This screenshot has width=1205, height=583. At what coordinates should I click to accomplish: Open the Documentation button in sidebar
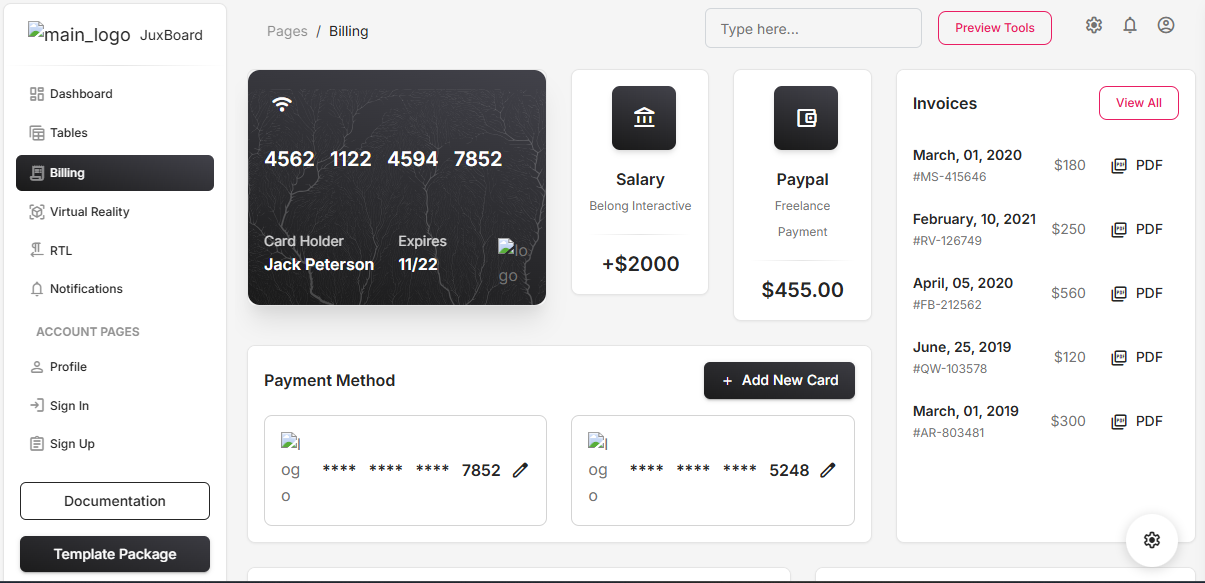tap(115, 501)
